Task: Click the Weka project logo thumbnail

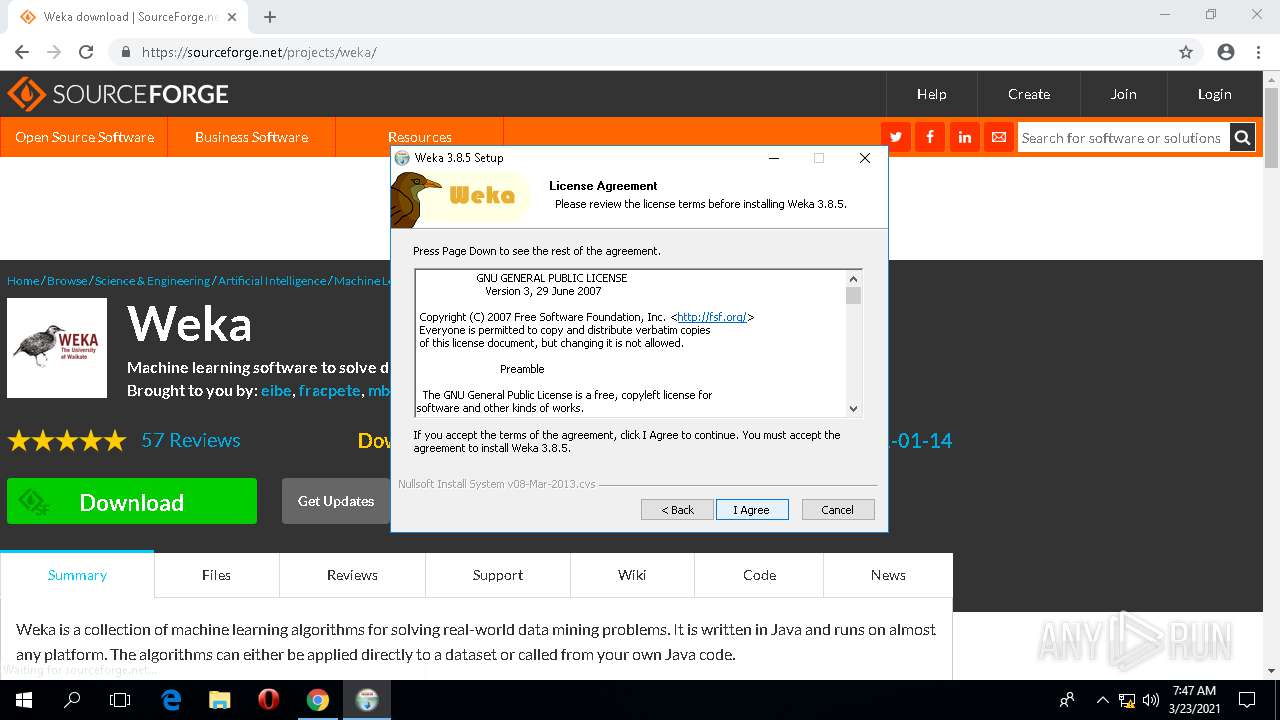Action: pos(57,348)
